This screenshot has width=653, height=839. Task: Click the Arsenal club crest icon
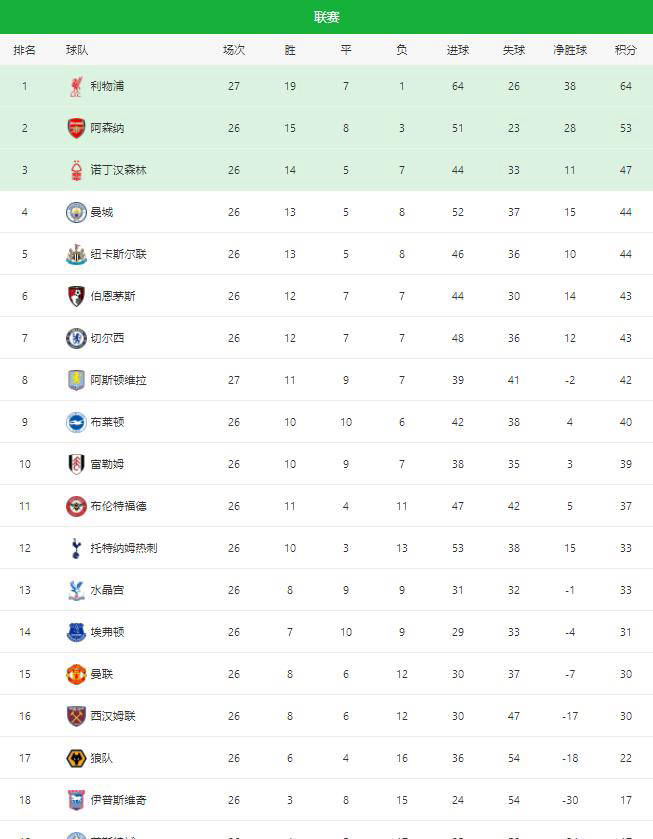tap(76, 128)
